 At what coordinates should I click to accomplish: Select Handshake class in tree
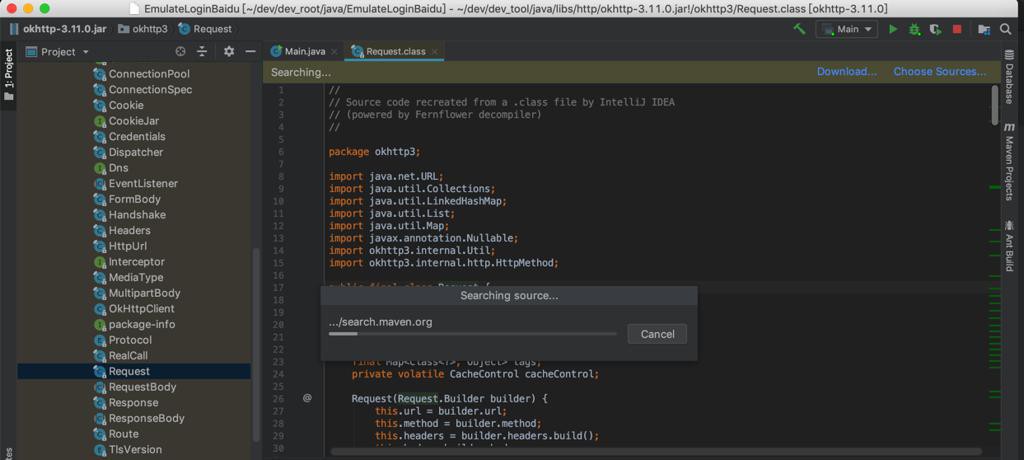point(130,215)
